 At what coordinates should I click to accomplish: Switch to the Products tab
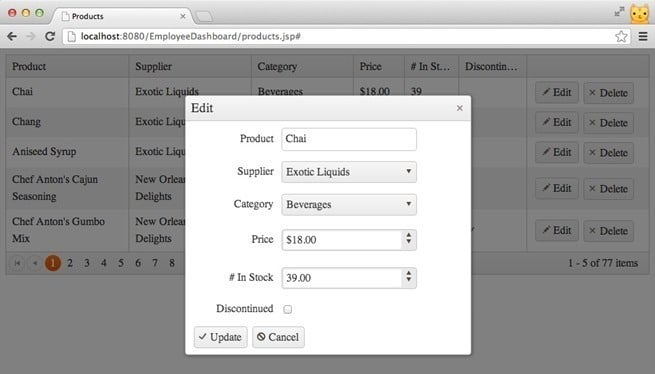pyautogui.click(x=121, y=16)
